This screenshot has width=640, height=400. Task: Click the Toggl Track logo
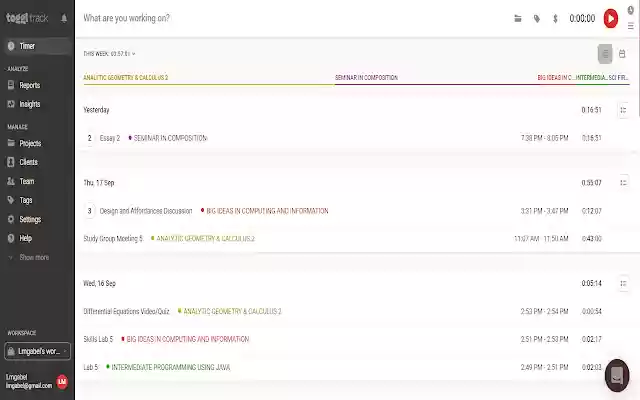click(27, 18)
